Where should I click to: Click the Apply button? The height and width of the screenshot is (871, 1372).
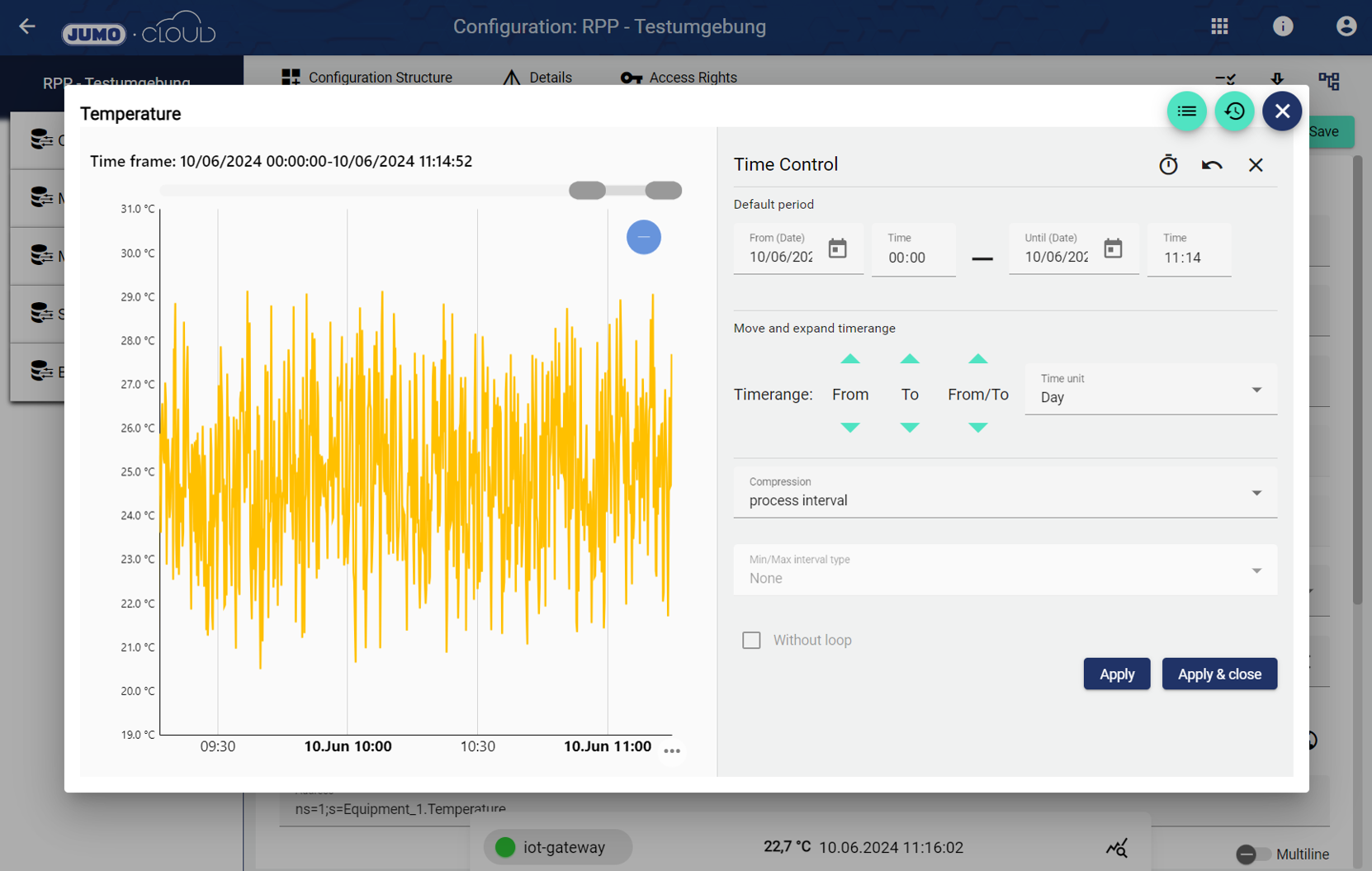click(1116, 675)
